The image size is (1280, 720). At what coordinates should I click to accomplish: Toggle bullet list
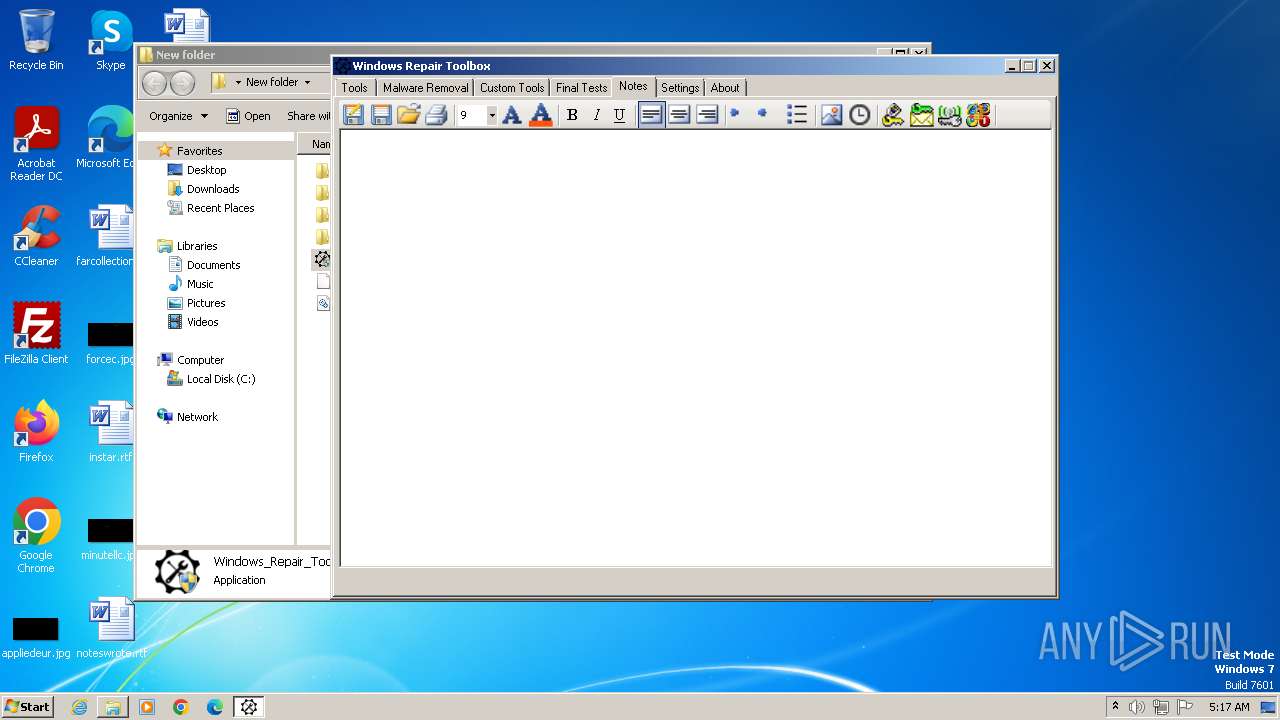(x=797, y=115)
